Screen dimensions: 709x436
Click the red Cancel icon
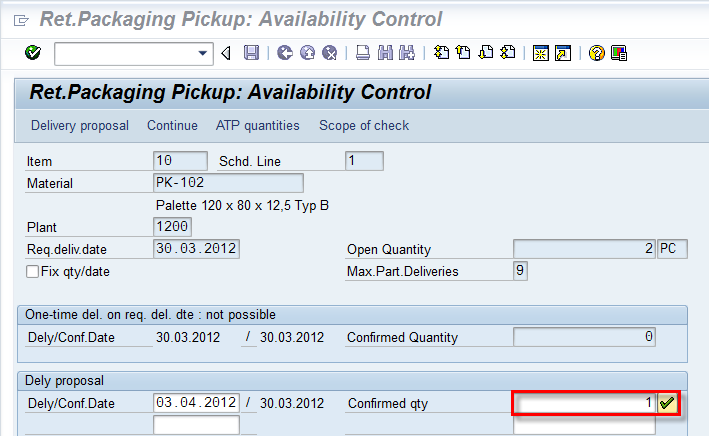pos(327,53)
